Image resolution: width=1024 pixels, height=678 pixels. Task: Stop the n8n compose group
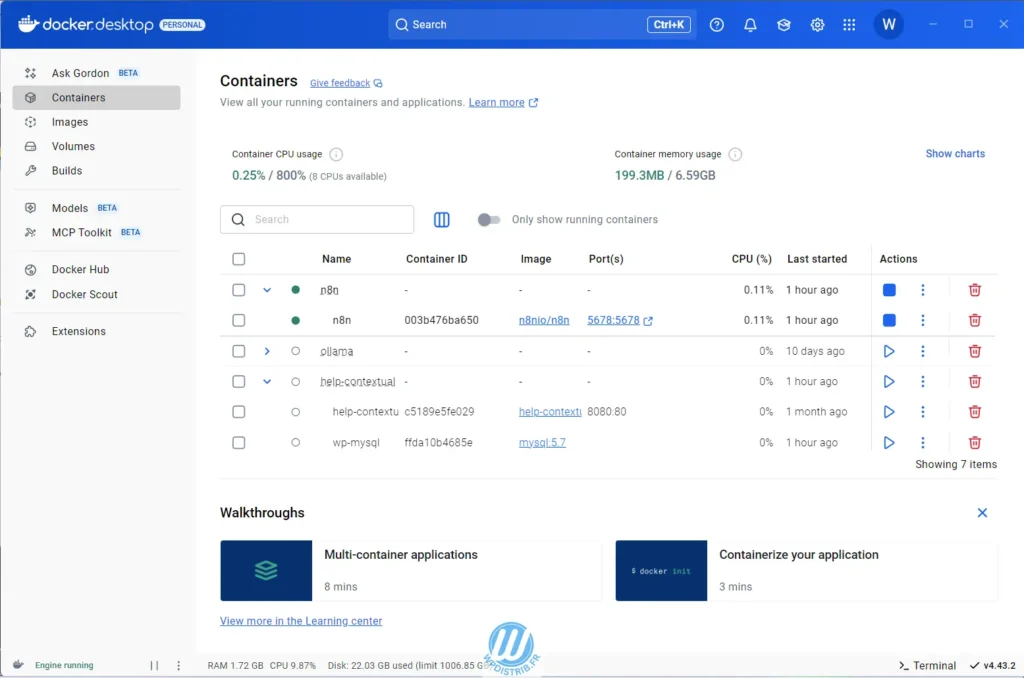point(889,290)
